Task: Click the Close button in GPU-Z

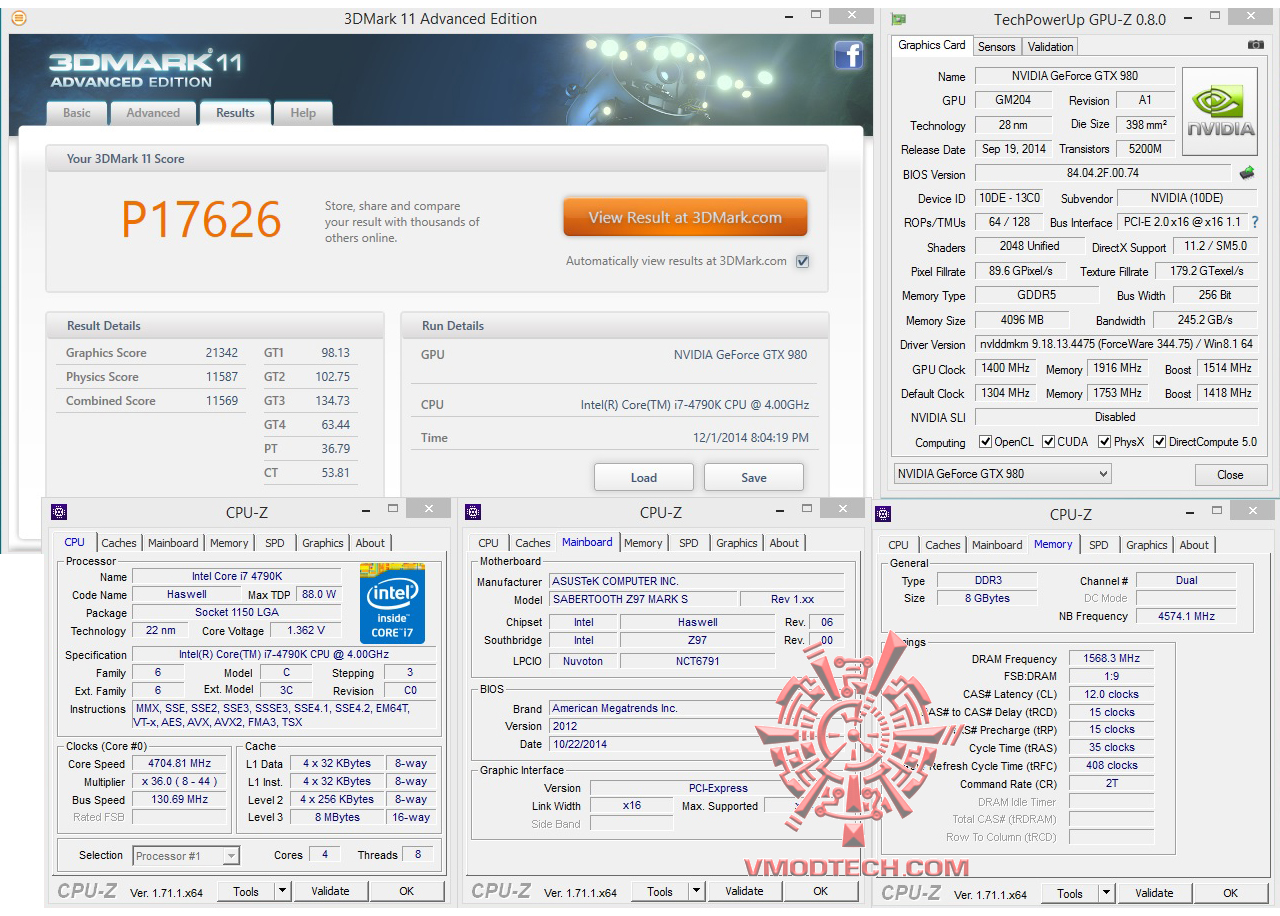Action: pyautogui.click(x=1230, y=475)
